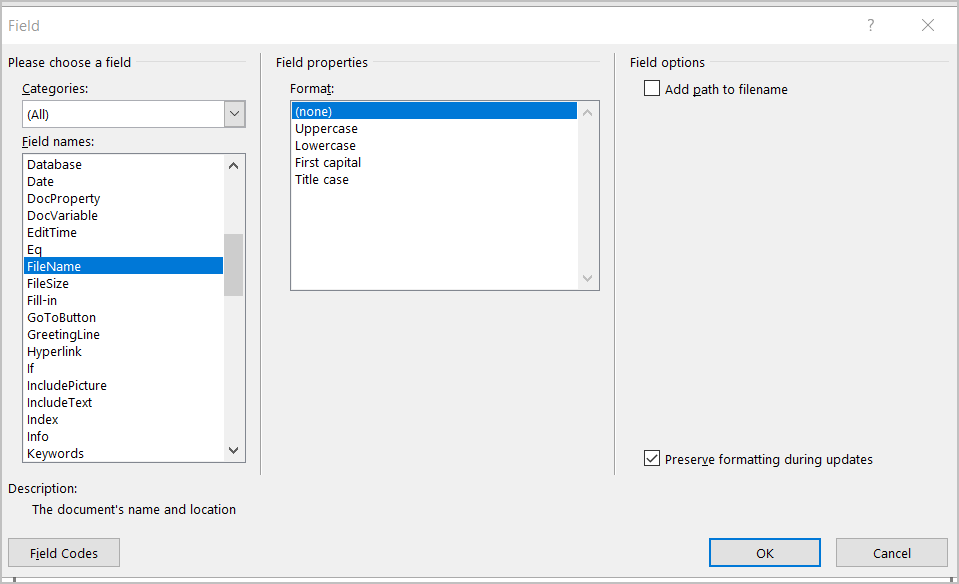Choose Title case format

[x=322, y=180]
